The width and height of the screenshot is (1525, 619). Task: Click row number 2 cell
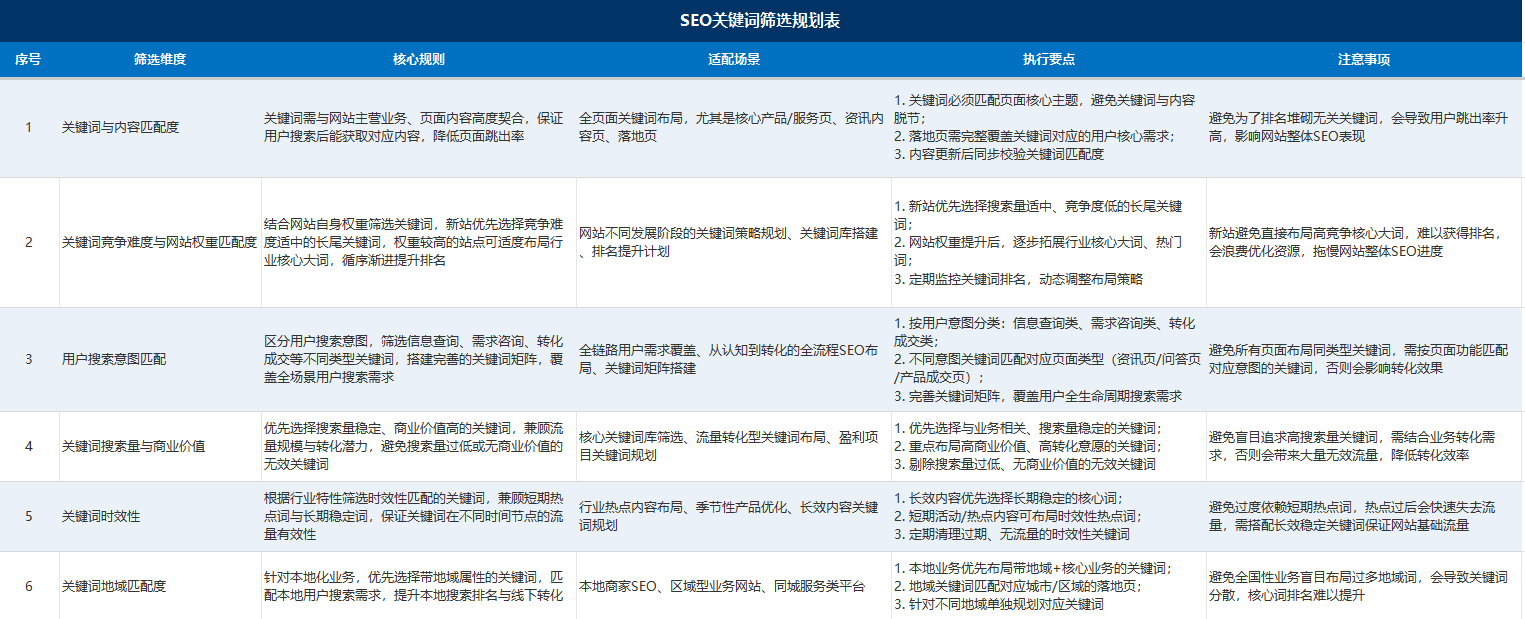29,242
